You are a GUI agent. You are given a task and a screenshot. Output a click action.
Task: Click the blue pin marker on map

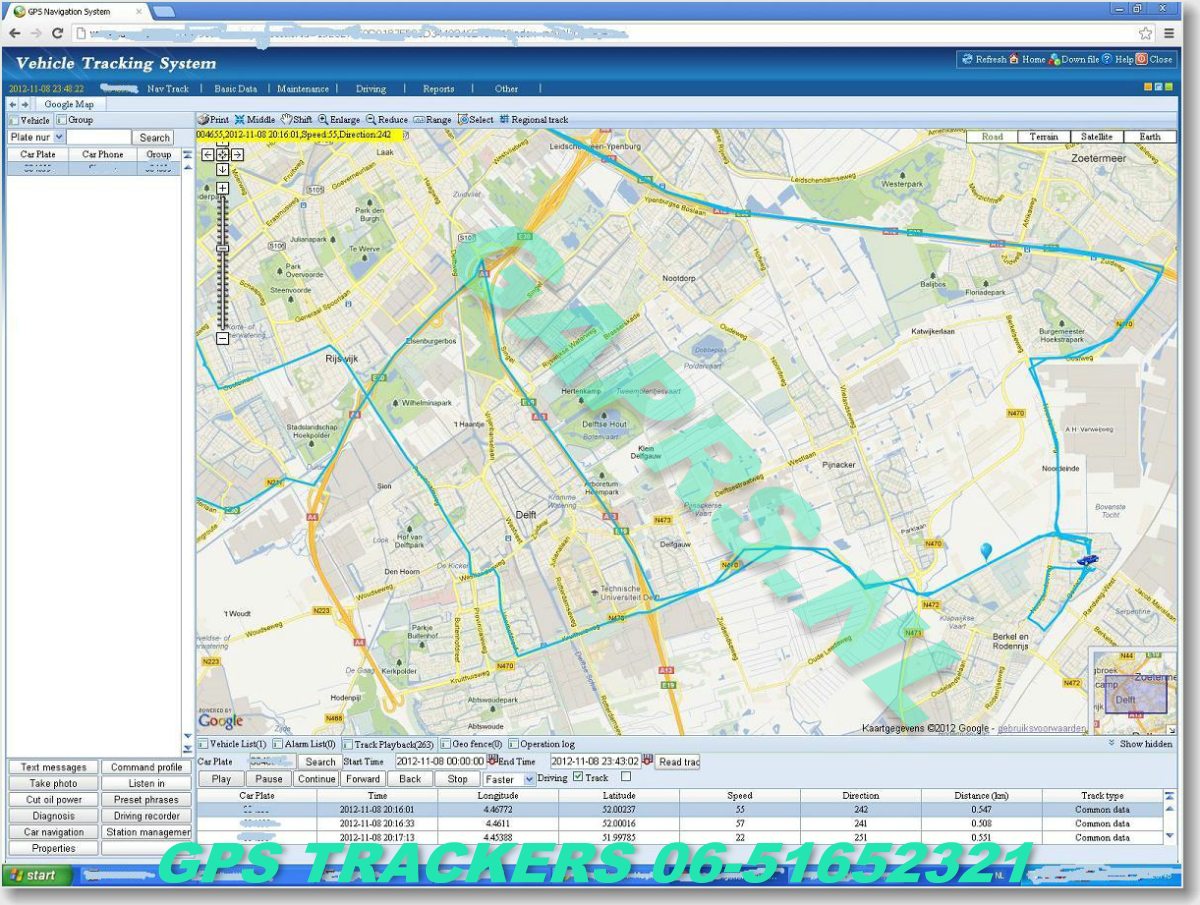coord(987,551)
